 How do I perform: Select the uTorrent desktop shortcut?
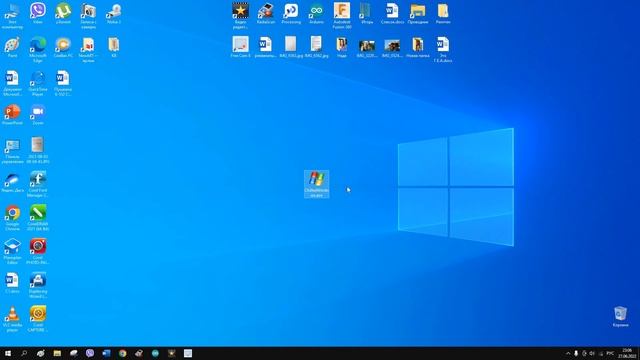point(63,13)
